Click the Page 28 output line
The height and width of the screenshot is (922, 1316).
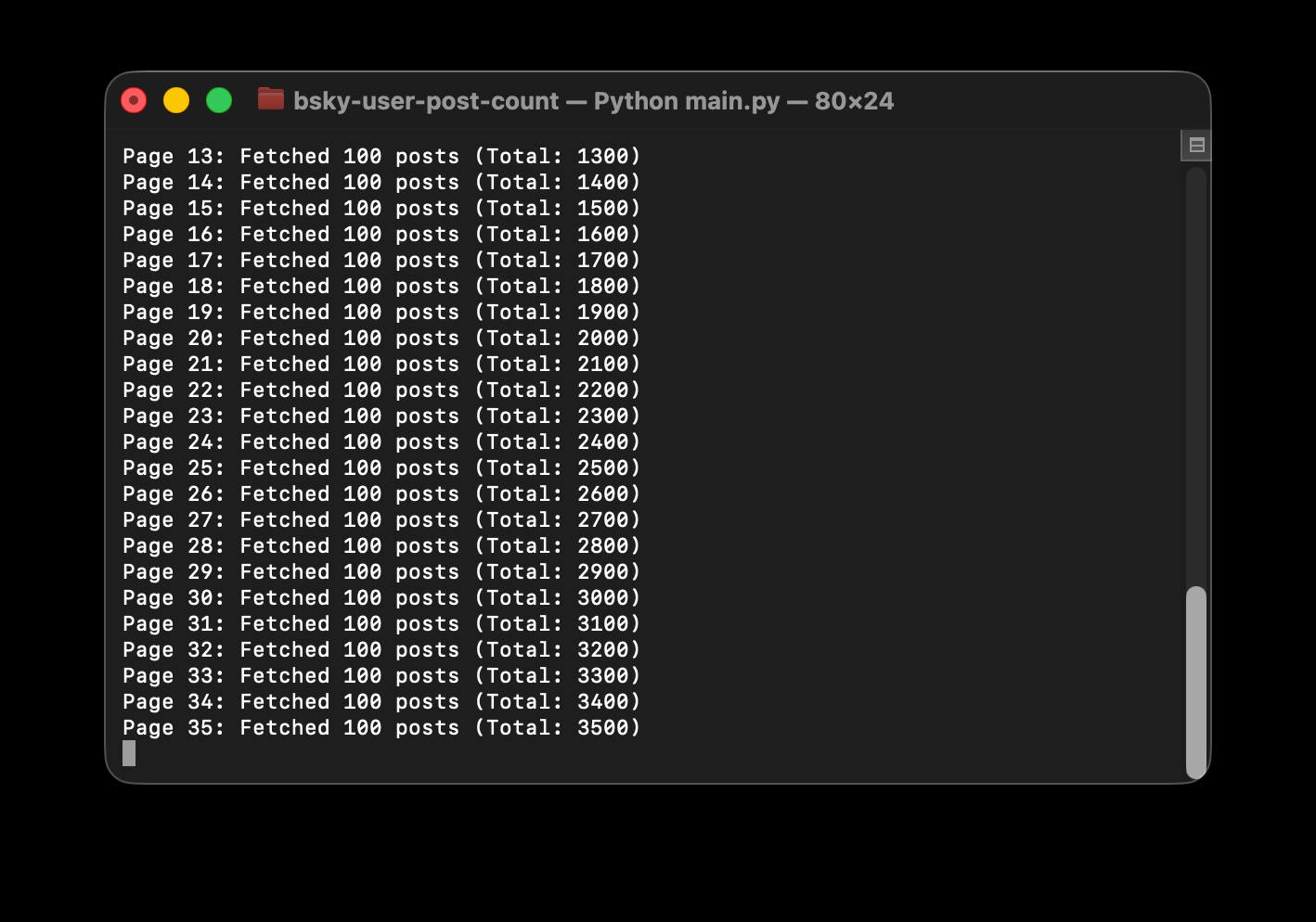381,546
